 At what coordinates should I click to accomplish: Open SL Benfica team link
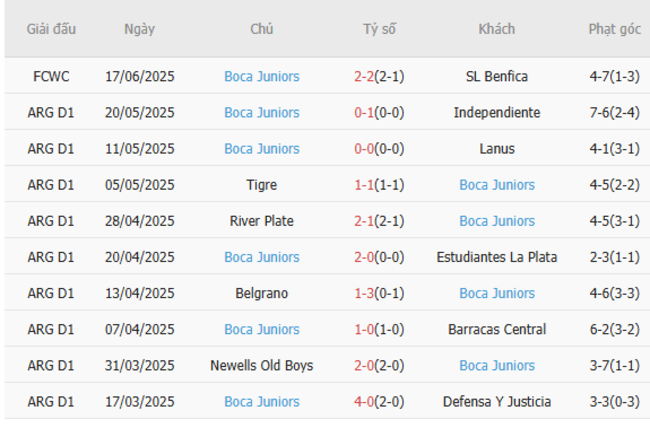point(497,76)
